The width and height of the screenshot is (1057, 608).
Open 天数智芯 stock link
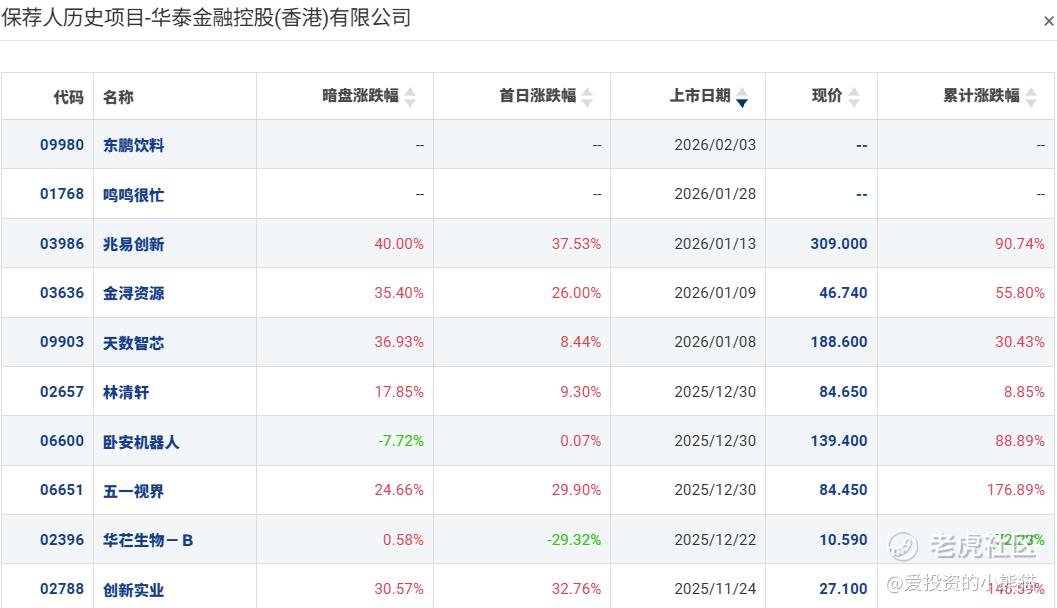(x=133, y=343)
